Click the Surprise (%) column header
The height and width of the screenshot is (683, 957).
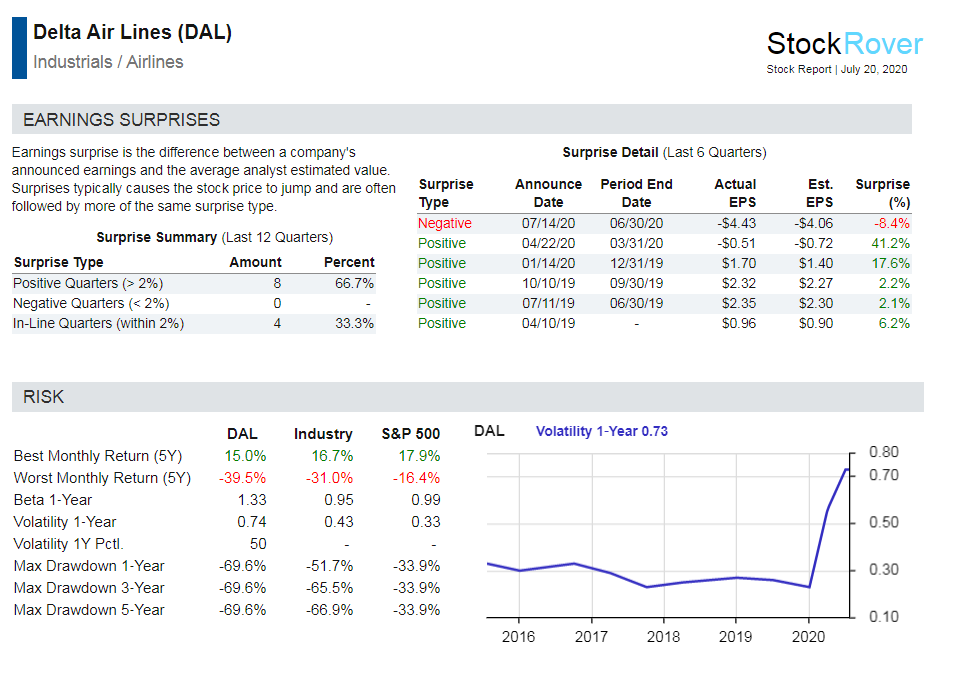[883, 193]
